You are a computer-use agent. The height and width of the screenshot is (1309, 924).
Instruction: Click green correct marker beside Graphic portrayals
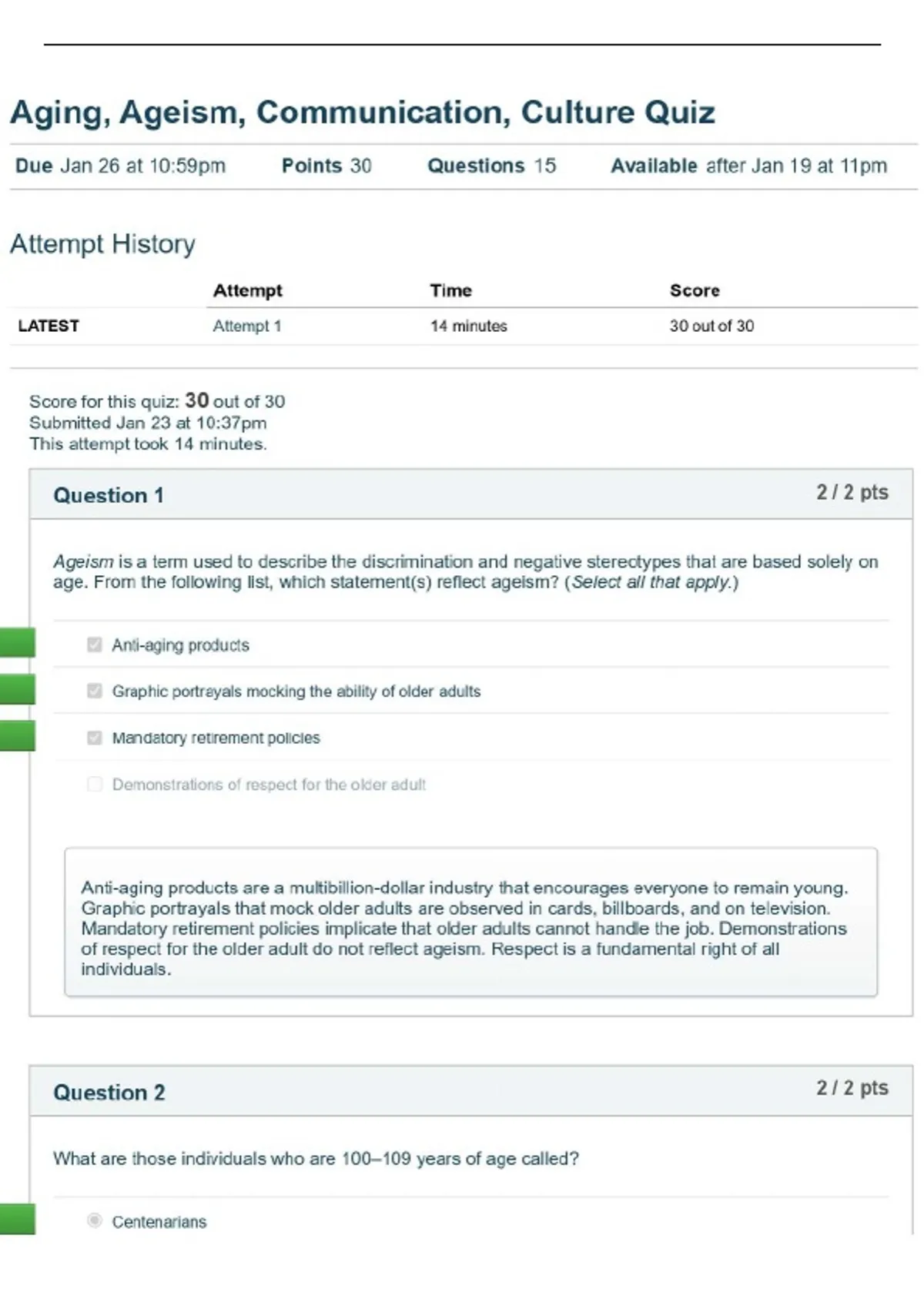tap(17, 689)
